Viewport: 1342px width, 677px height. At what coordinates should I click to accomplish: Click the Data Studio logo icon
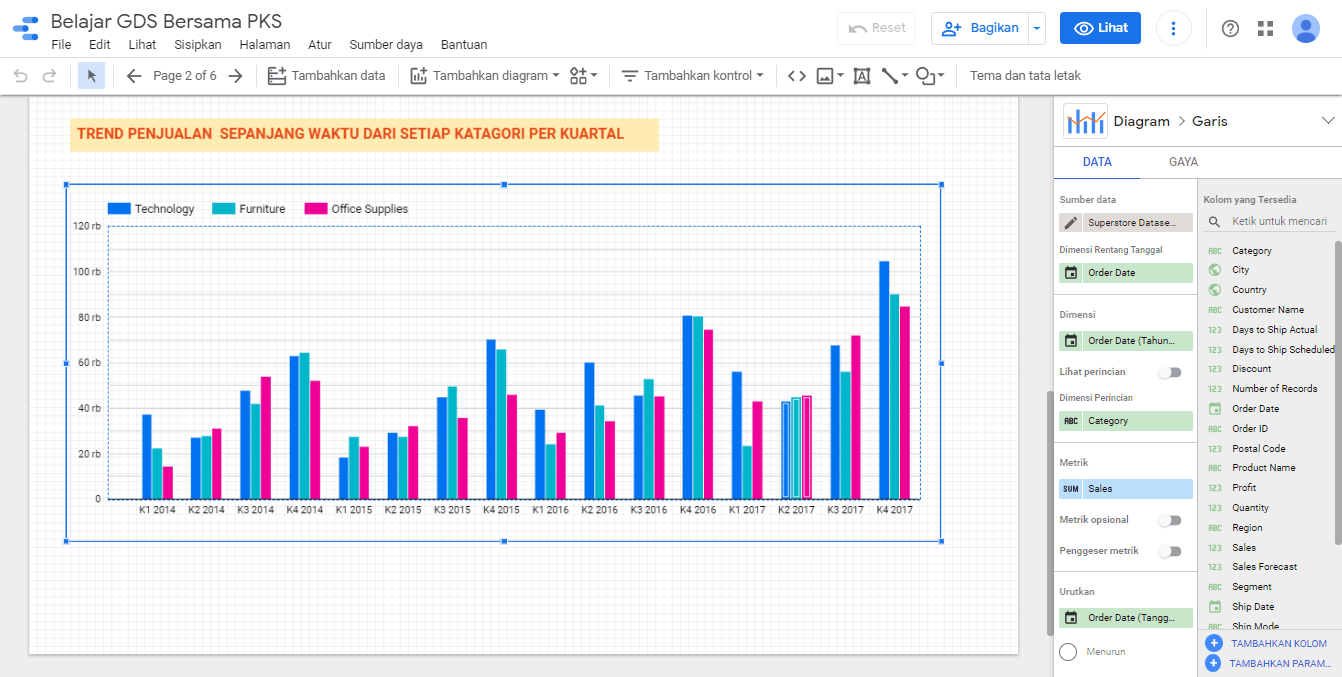click(26, 28)
